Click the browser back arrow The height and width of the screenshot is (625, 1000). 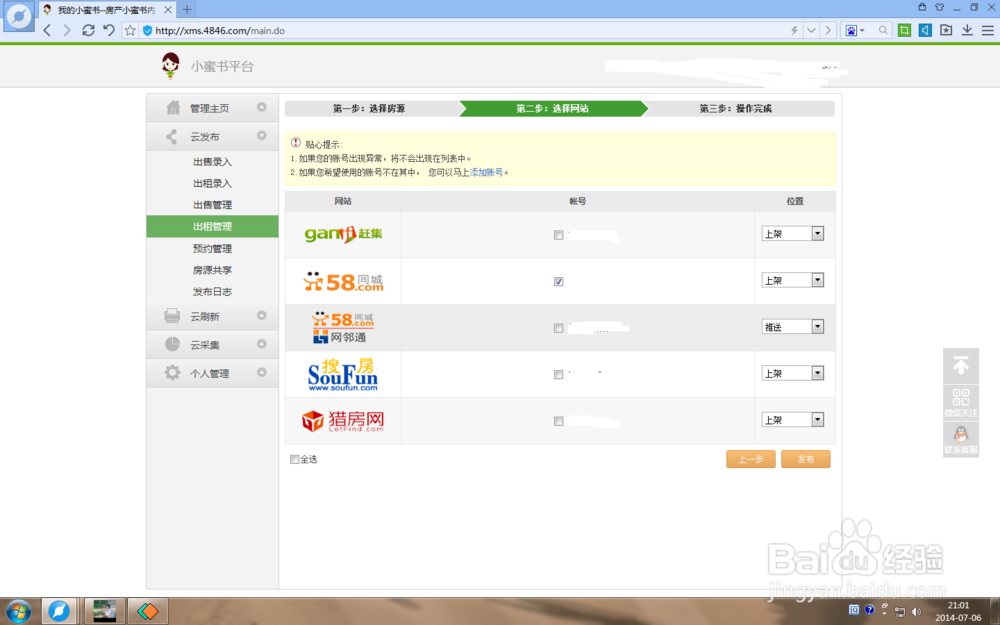click(47, 30)
